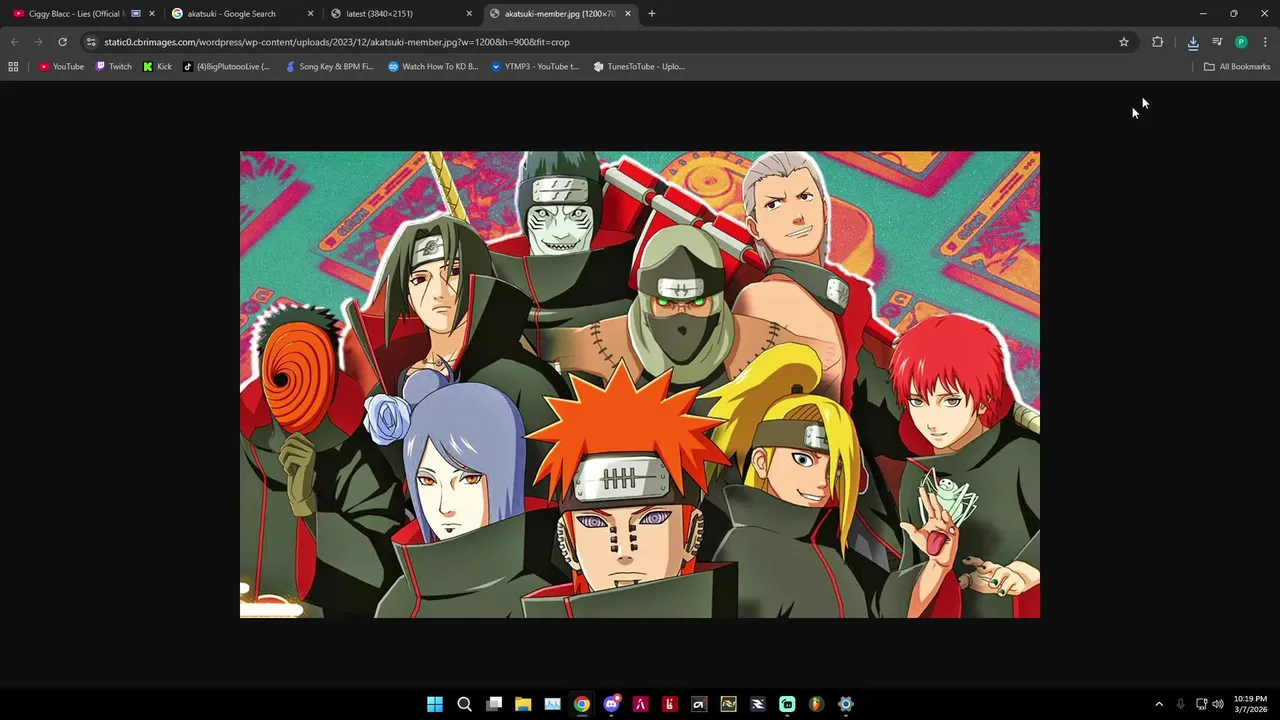Click the microphone tray icon
1280x720 pixels.
coord(1181,704)
